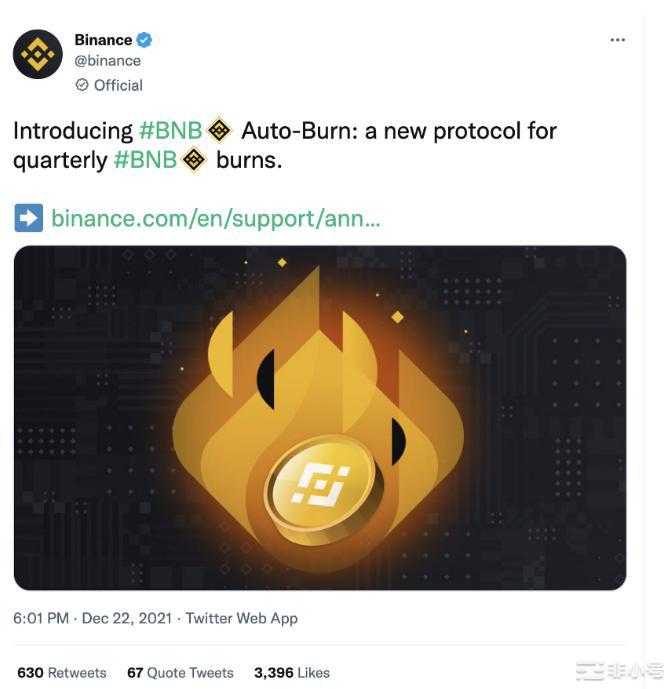This screenshot has height=689, width=672.
Task: Click the blue verified checkmark badge
Action: coord(144,40)
